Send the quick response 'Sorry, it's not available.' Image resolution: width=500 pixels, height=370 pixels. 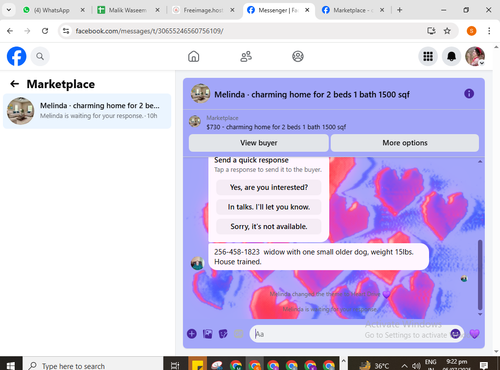coord(269,227)
